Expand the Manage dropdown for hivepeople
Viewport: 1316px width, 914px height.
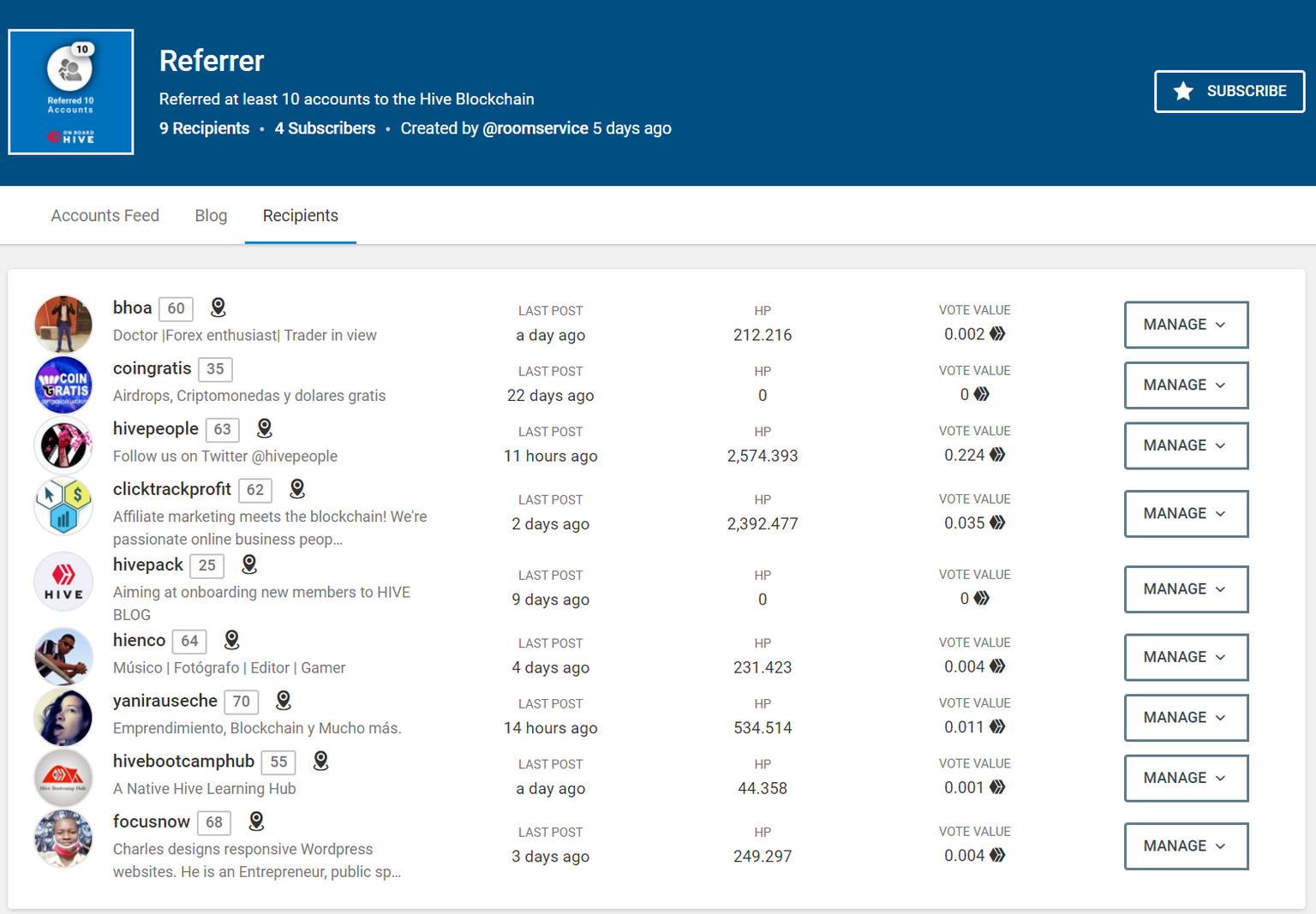tap(1186, 445)
